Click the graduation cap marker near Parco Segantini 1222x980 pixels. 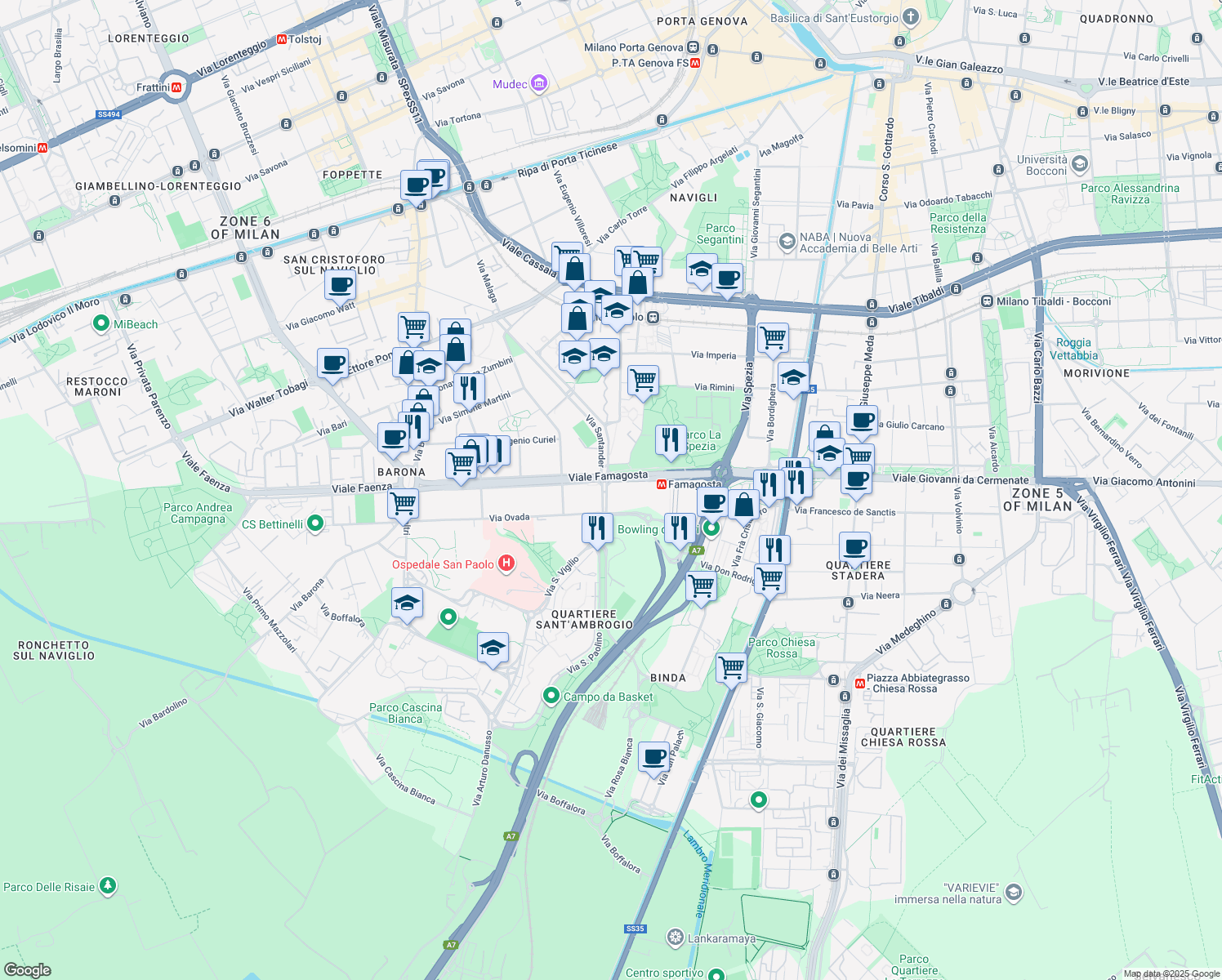[x=701, y=269]
